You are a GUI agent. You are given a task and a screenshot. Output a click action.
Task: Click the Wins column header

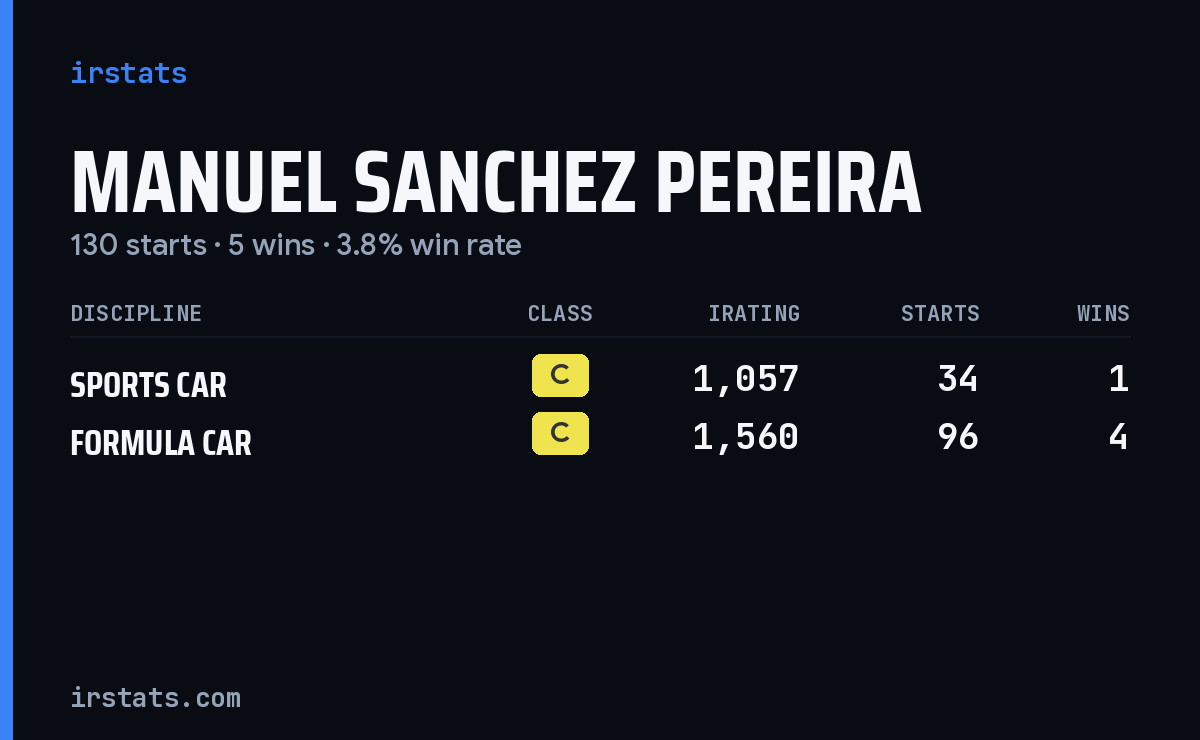[1103, 313]
